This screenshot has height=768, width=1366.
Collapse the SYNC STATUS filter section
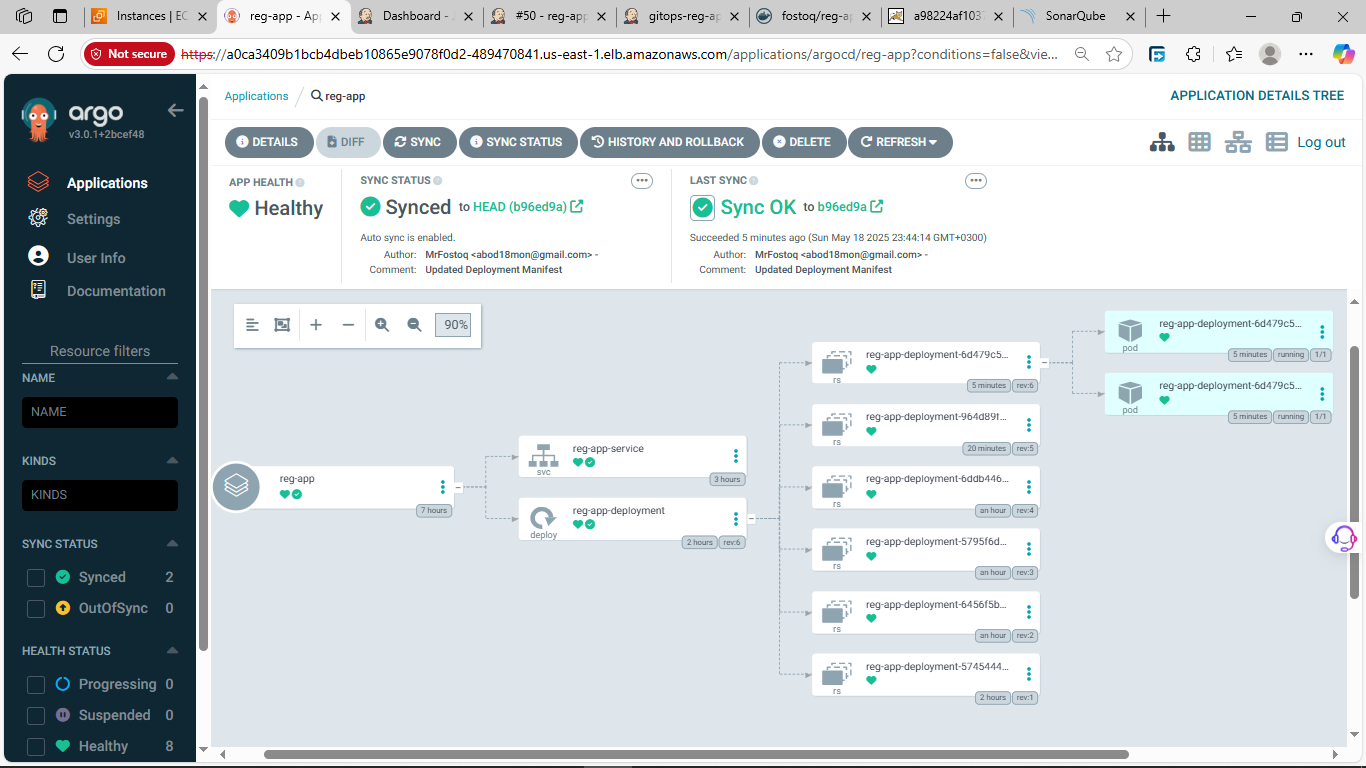(172, 543)
